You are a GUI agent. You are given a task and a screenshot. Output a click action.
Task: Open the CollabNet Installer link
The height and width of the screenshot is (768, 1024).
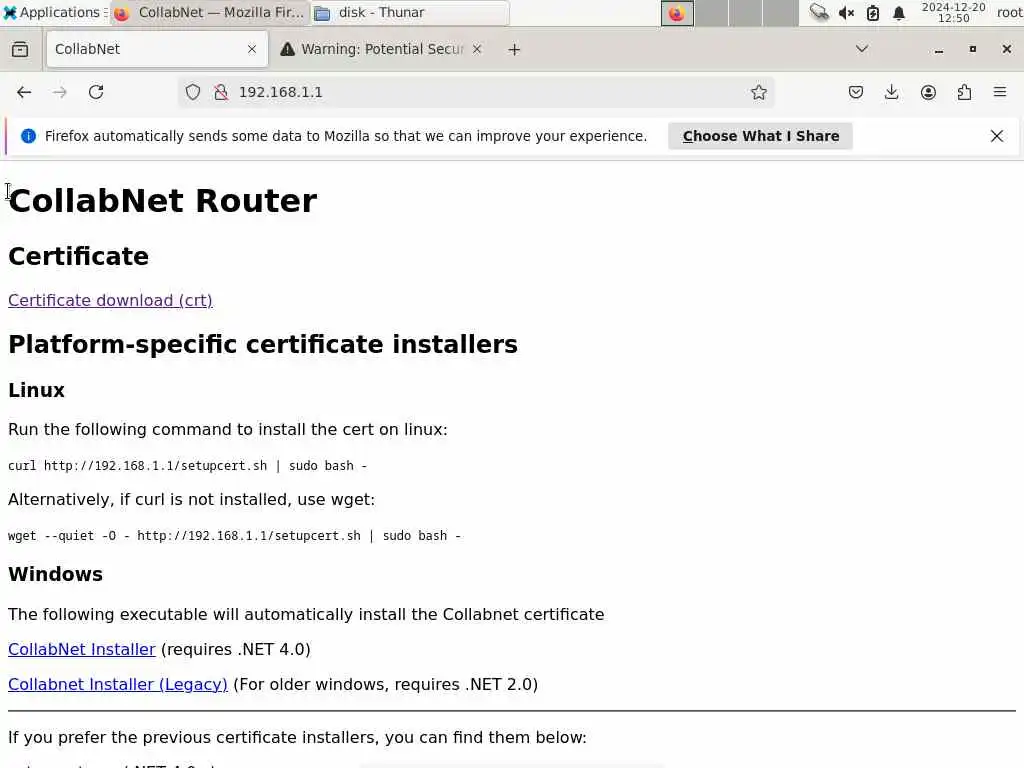click(82, 649)
